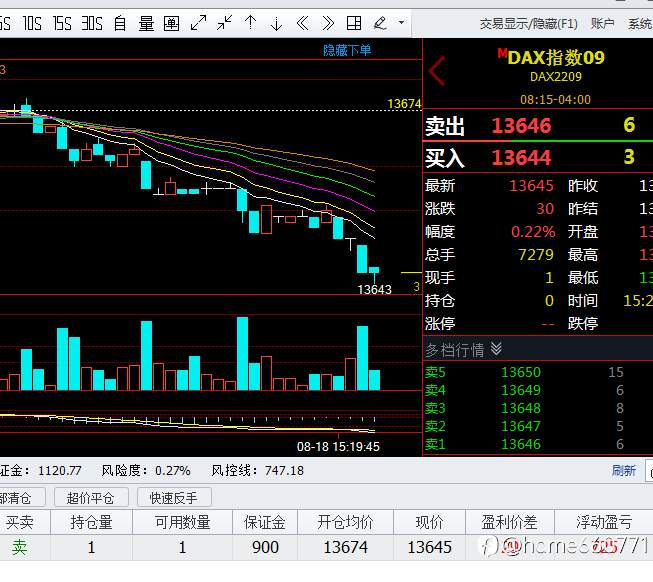Click the up arrow toolbar icon
The width and height of the screenshot is (653, 582).
(x=250, y=23)
